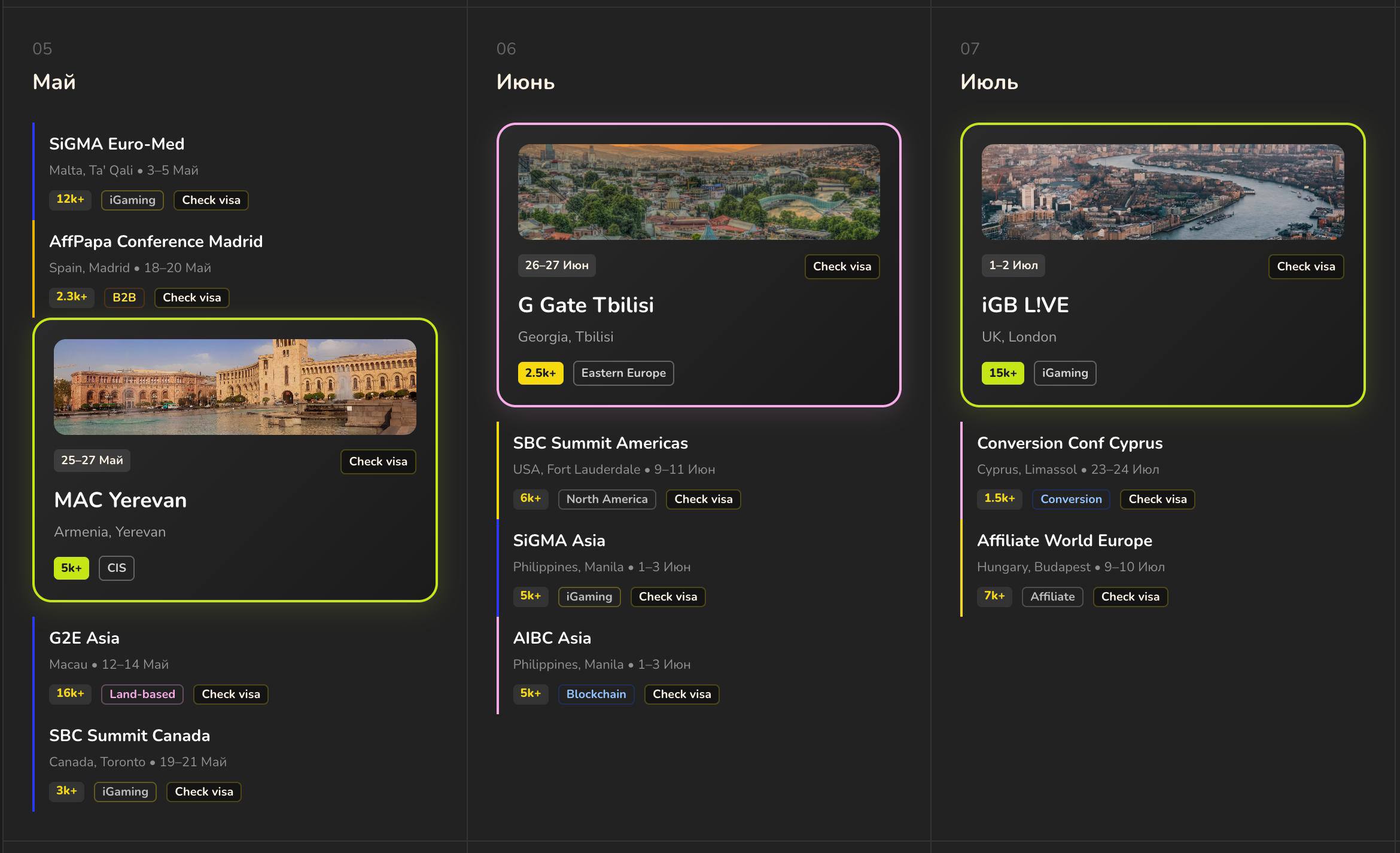Click the North America tag
Viewport: 1400px width, 853px height.
tap(607, 499)
